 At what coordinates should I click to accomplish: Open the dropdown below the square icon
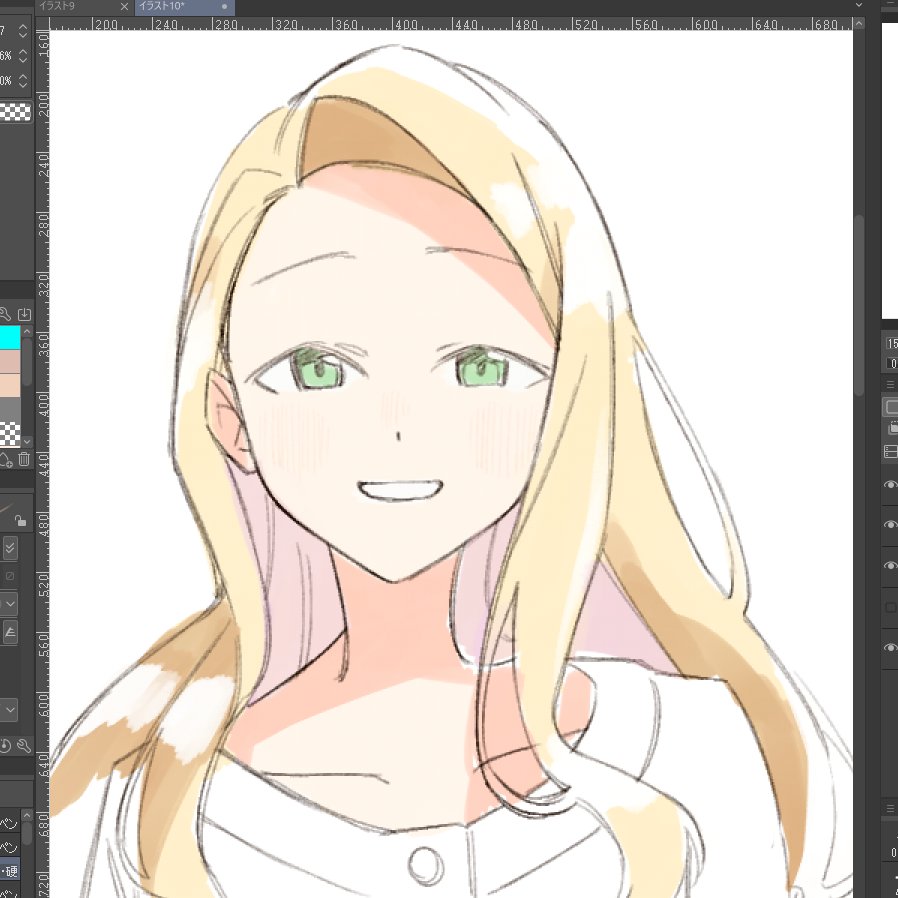pyautogui.click(x=10, y=604)
